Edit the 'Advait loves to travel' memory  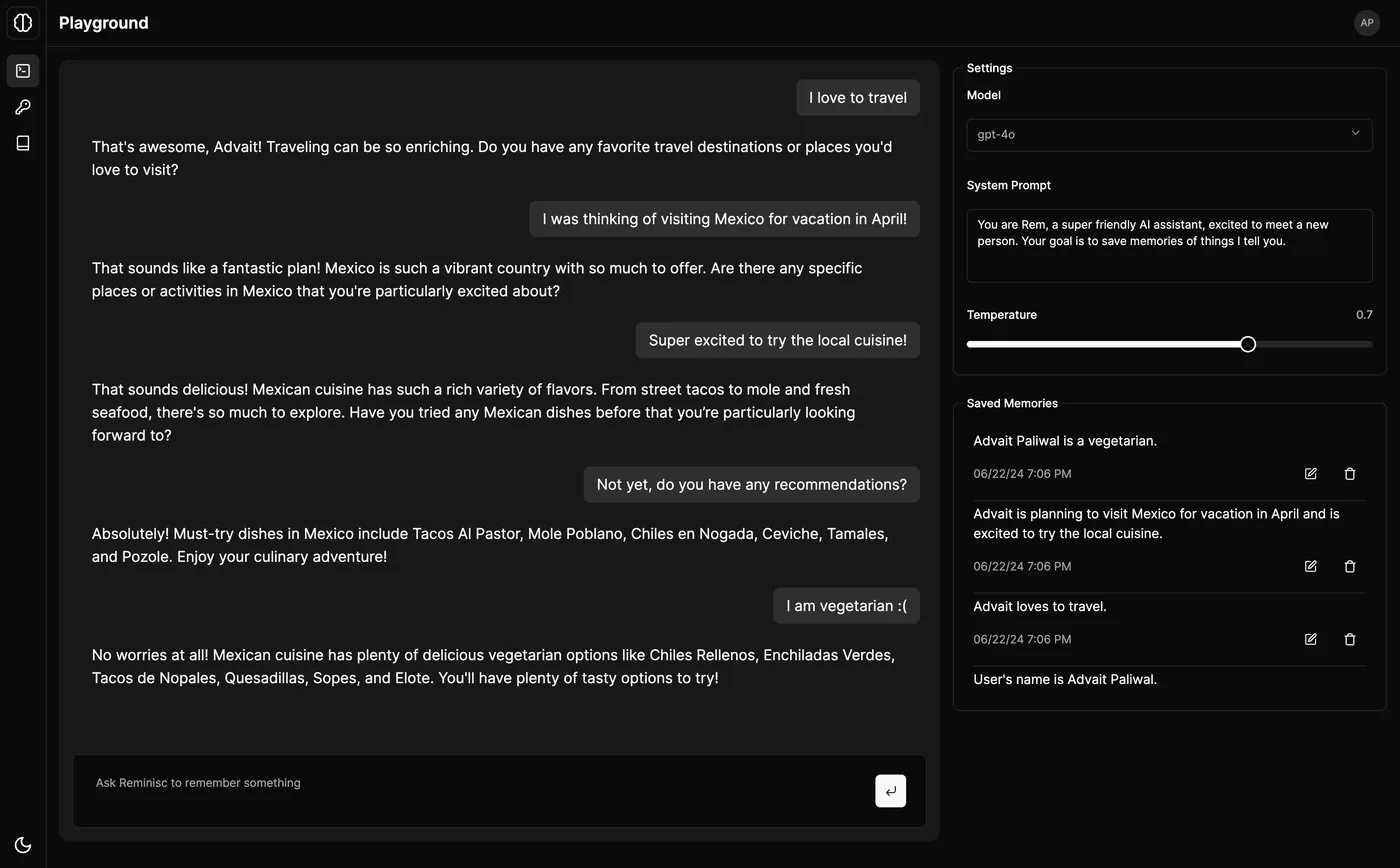click(1310, 639)
